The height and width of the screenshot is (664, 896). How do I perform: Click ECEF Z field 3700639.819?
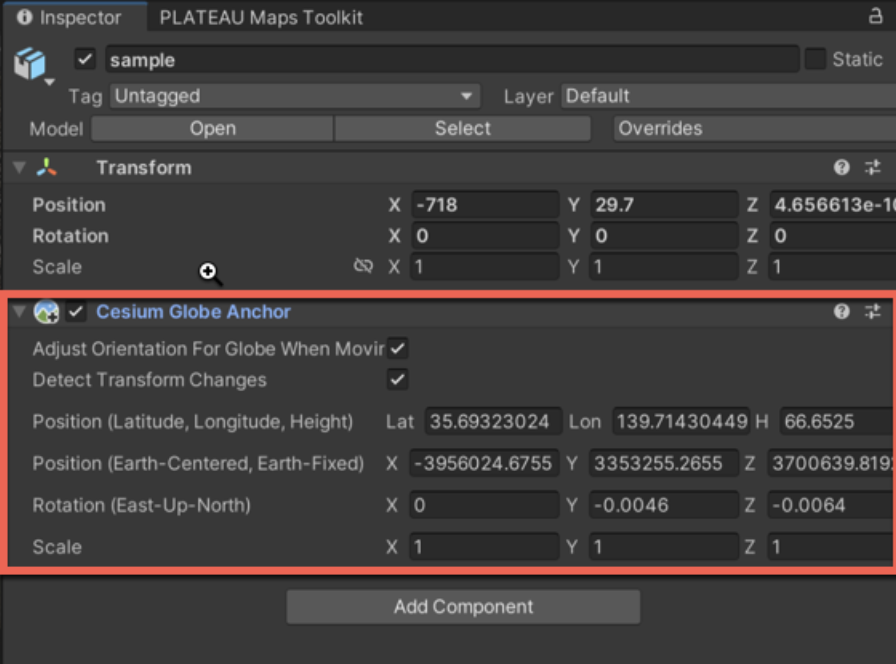click(x=830, y=463)
